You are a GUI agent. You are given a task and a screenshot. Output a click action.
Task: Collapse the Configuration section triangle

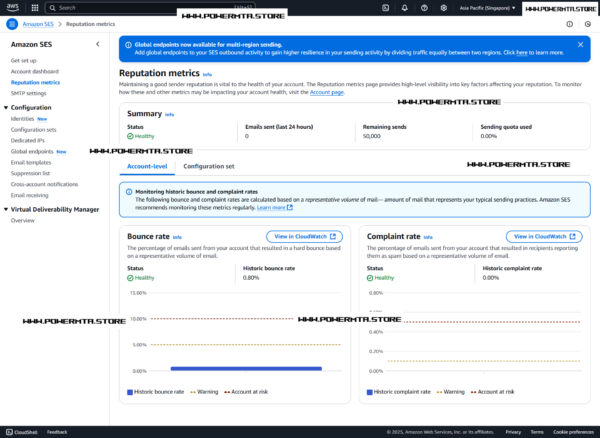[6, 108]
